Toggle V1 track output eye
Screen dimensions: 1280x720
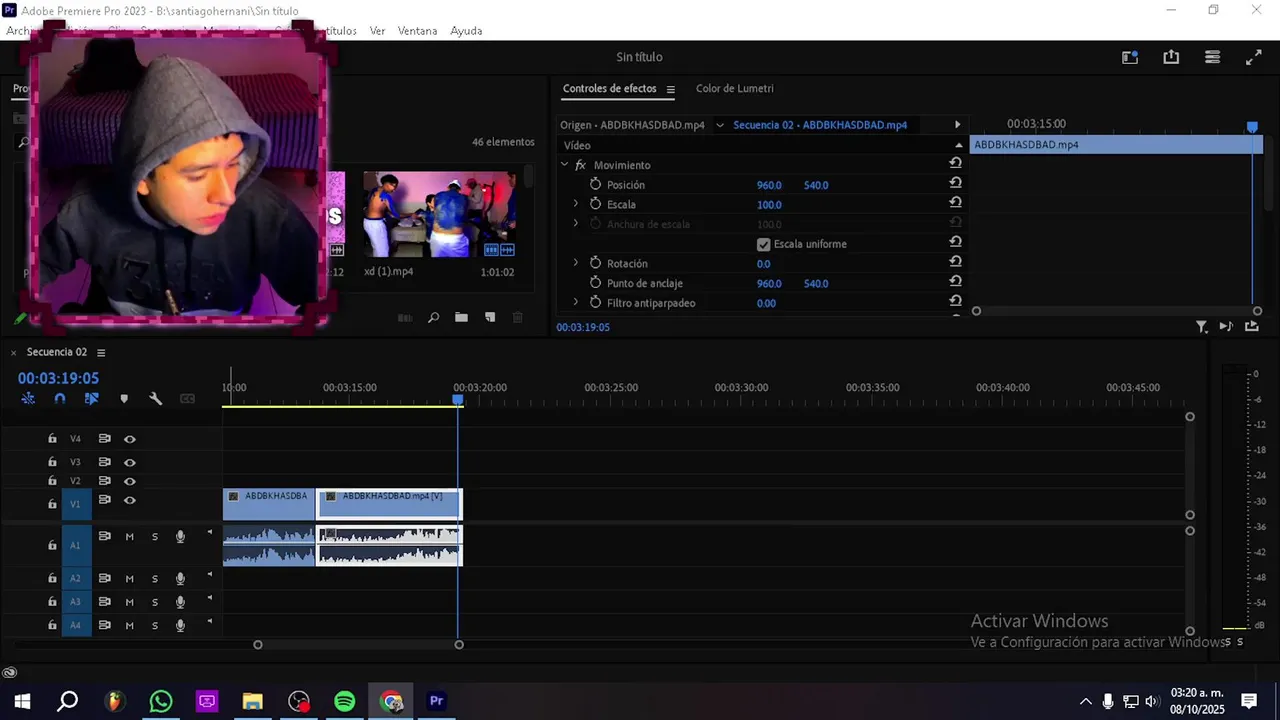click(x=130, y=500)
